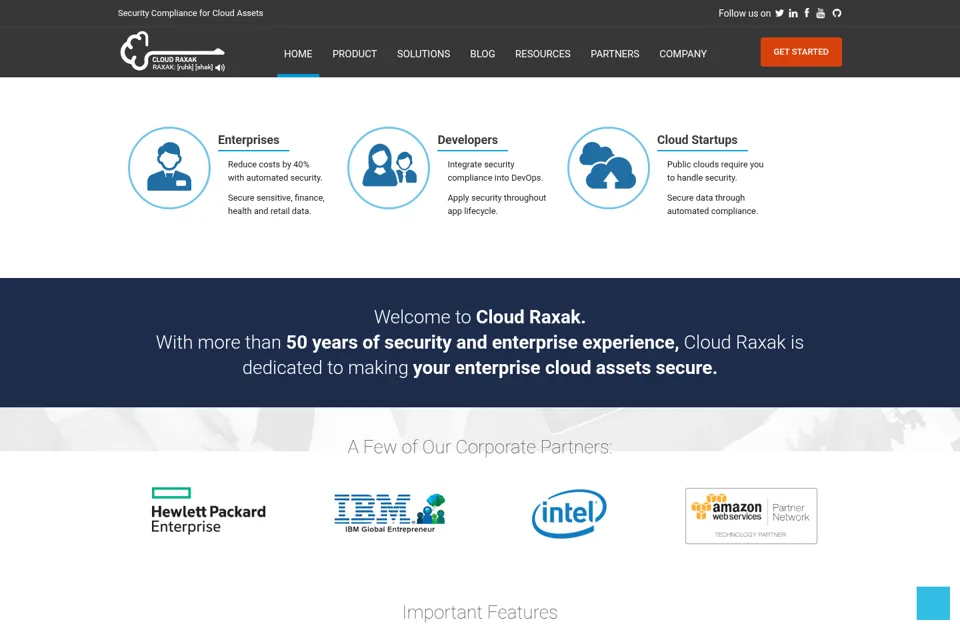
Task: Select the Developers heading link
Action: 468,140
